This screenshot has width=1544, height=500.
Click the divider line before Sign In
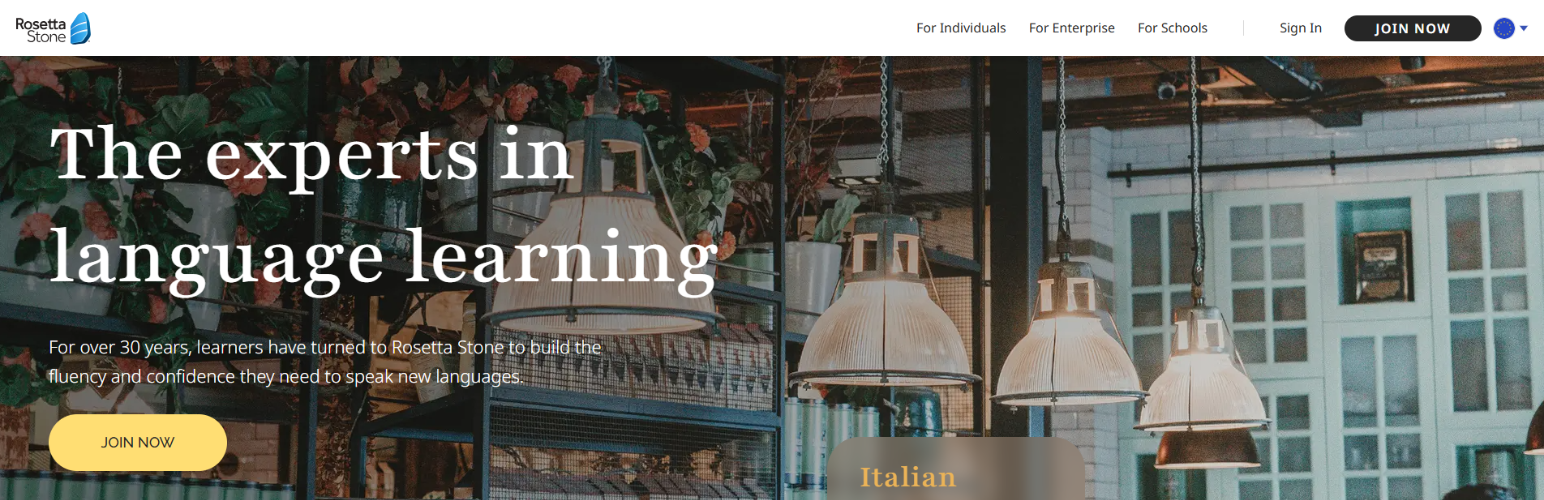[x=1243, y=28]
